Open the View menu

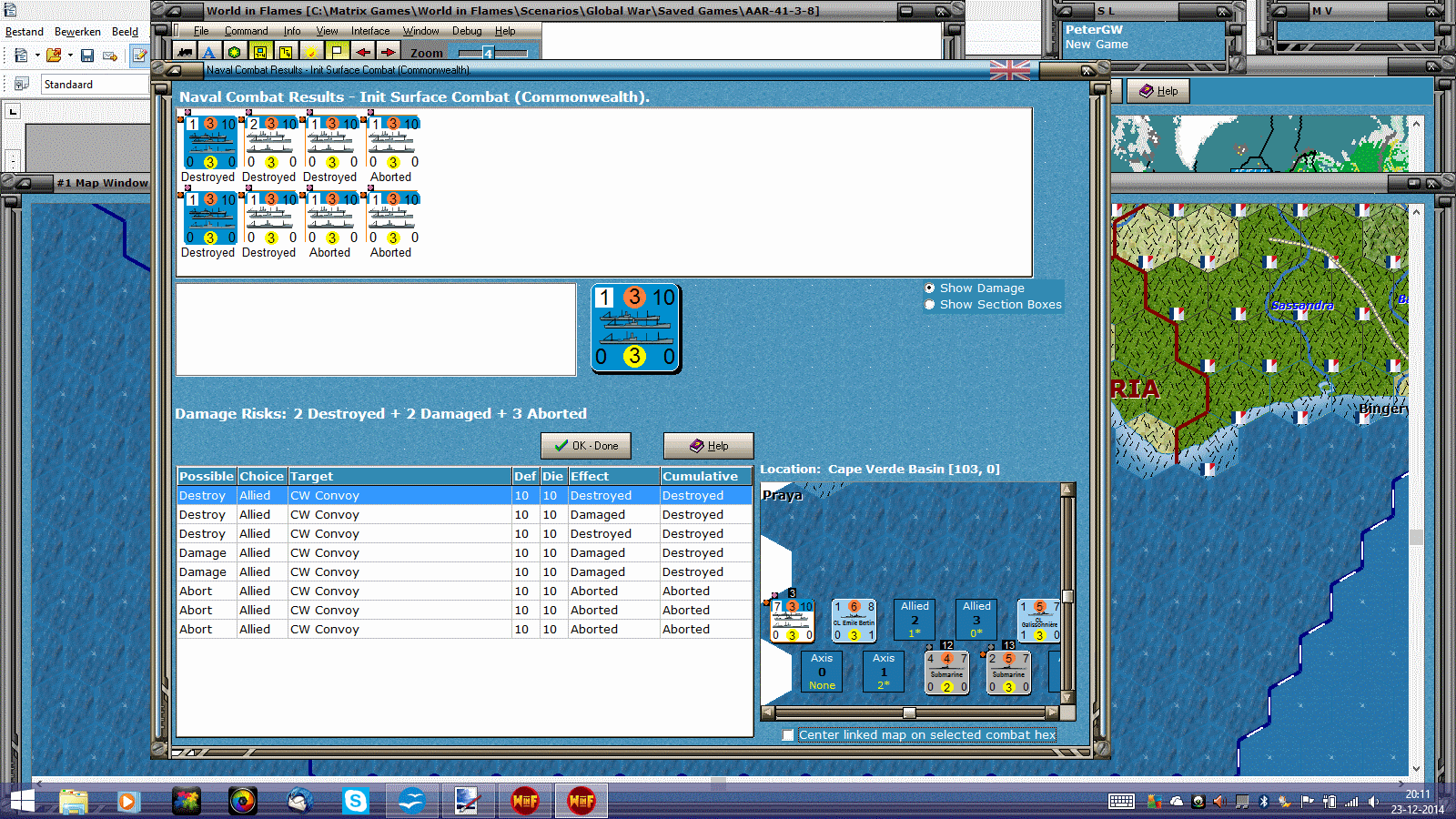tap(327, 31)
